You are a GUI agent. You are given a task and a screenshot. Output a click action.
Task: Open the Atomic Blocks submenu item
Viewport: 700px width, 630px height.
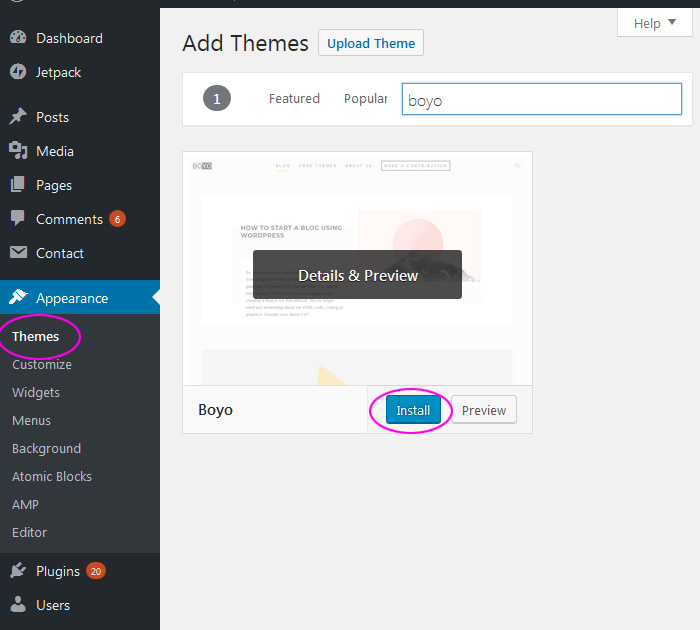(x=52, y=476)
